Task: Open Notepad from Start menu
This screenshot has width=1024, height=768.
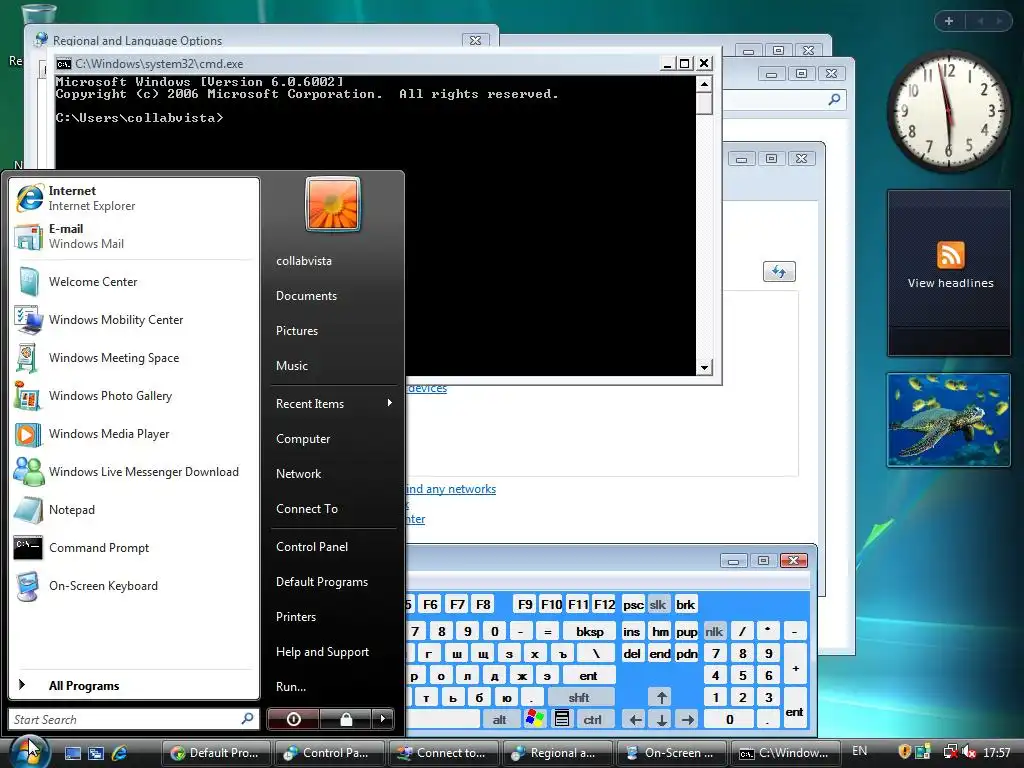Action: click(134, 509)
